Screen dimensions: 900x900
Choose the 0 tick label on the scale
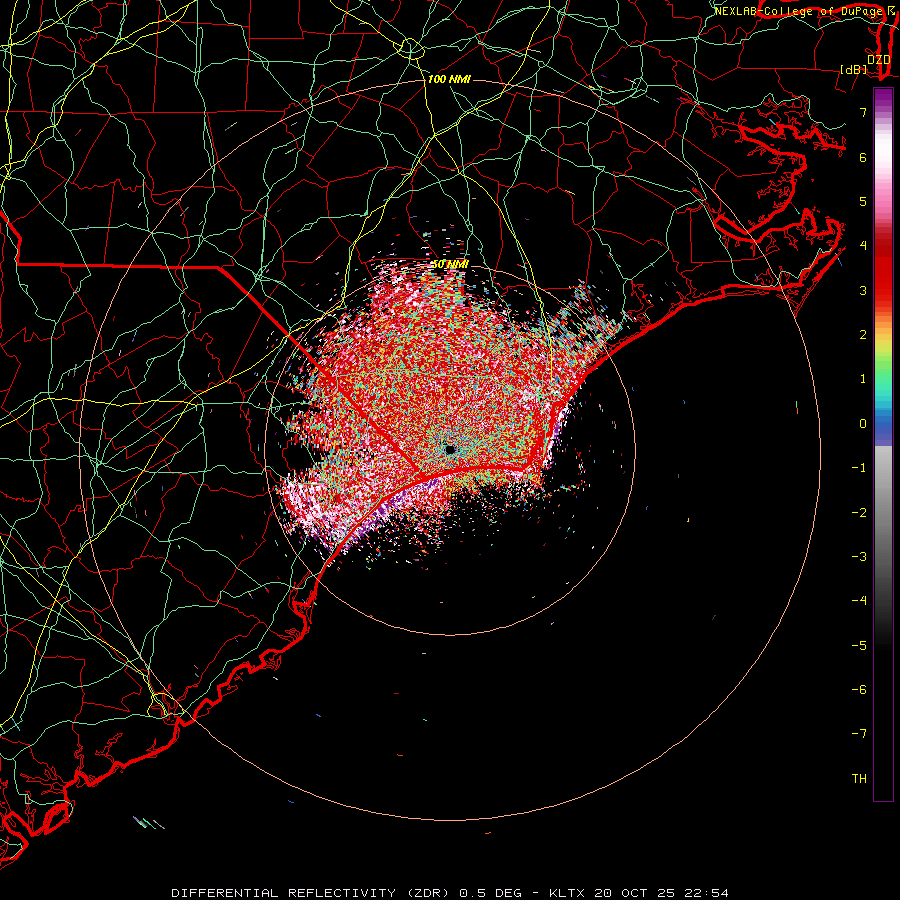click(x=863, y=424)
